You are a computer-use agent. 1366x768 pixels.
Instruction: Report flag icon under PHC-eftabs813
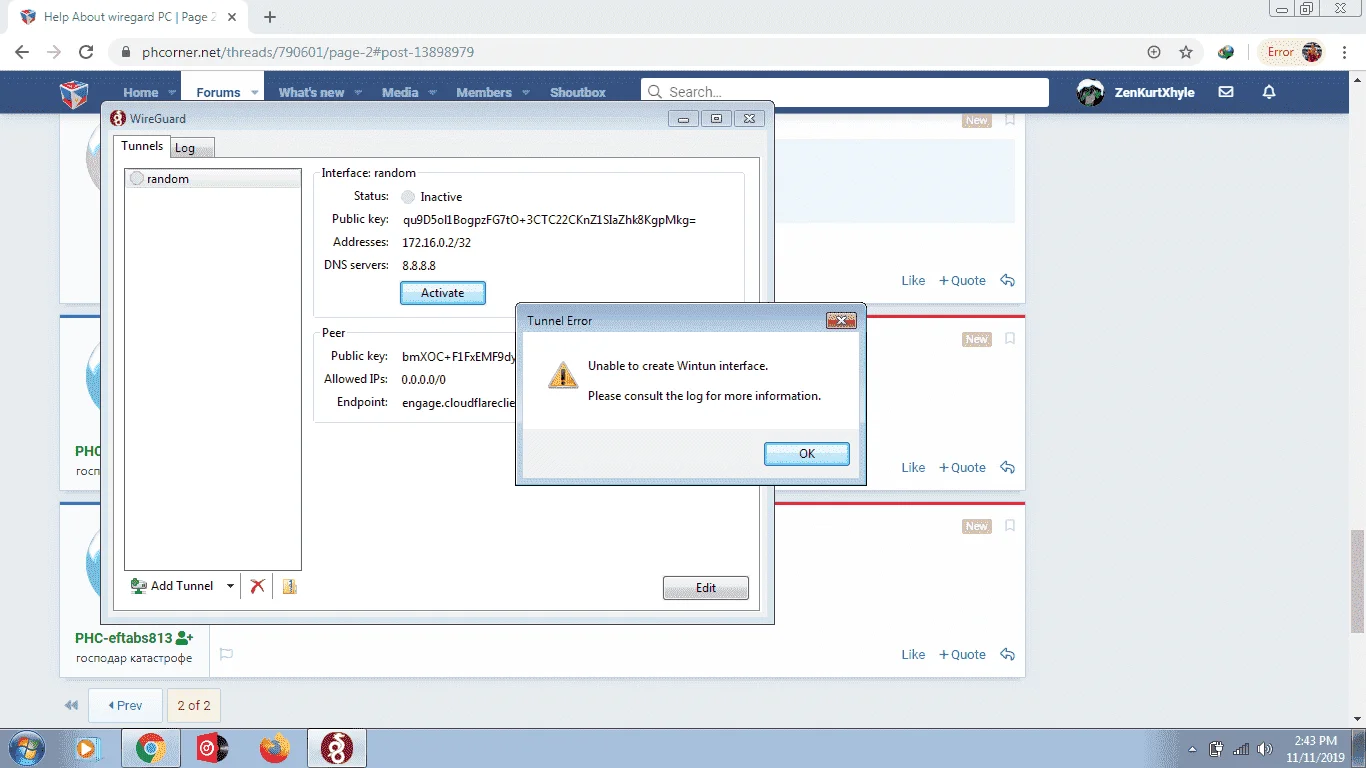(226, 655)
